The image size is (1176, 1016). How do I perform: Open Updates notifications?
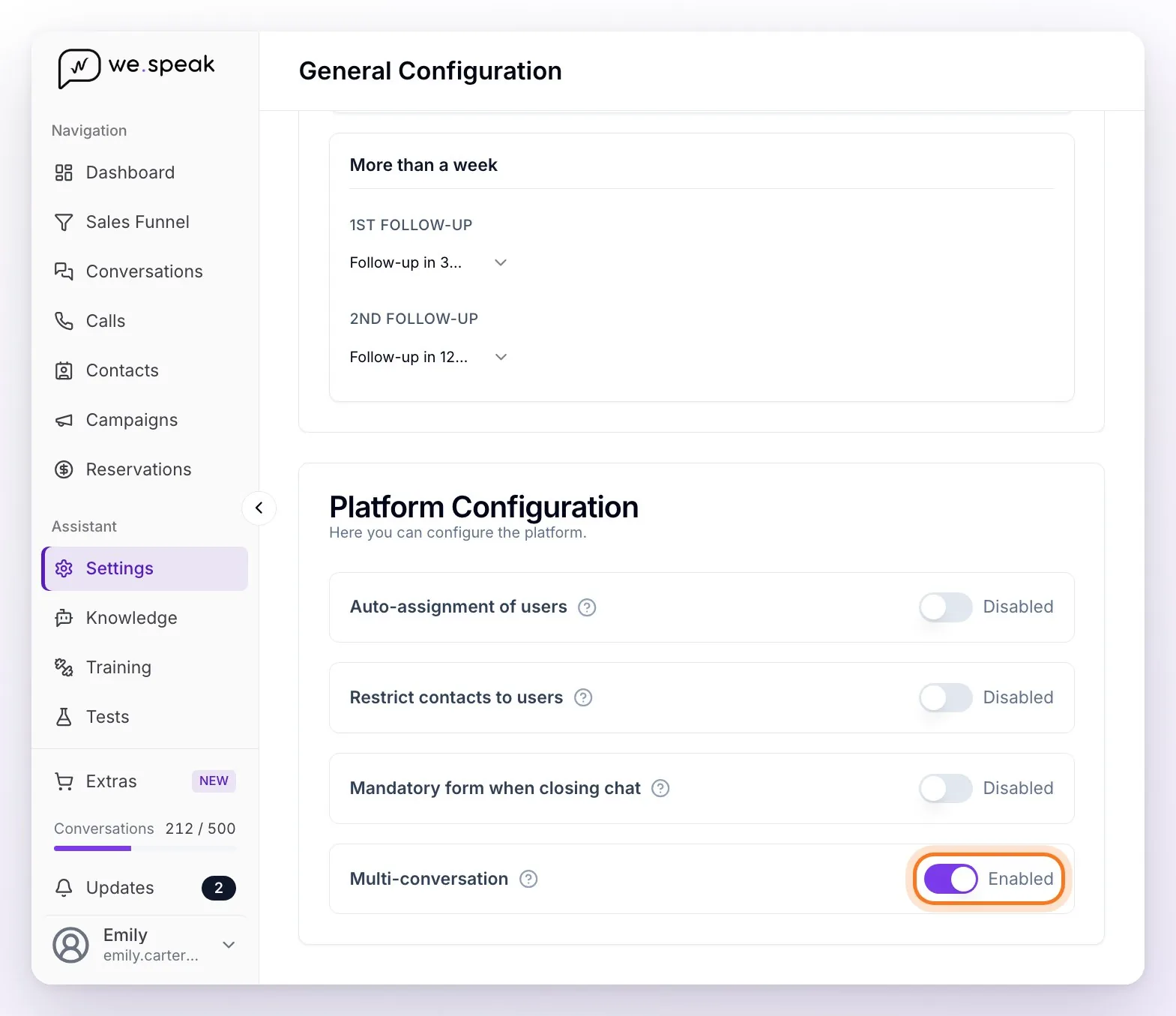point(145,888)
